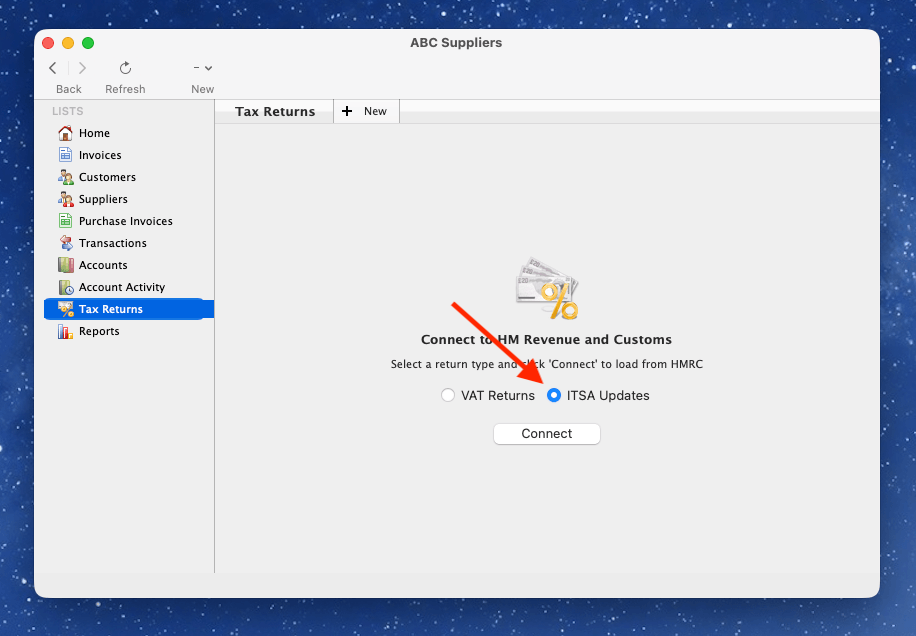
Task: Click the ABC Suppliers window title
Action: coord(456,43)
